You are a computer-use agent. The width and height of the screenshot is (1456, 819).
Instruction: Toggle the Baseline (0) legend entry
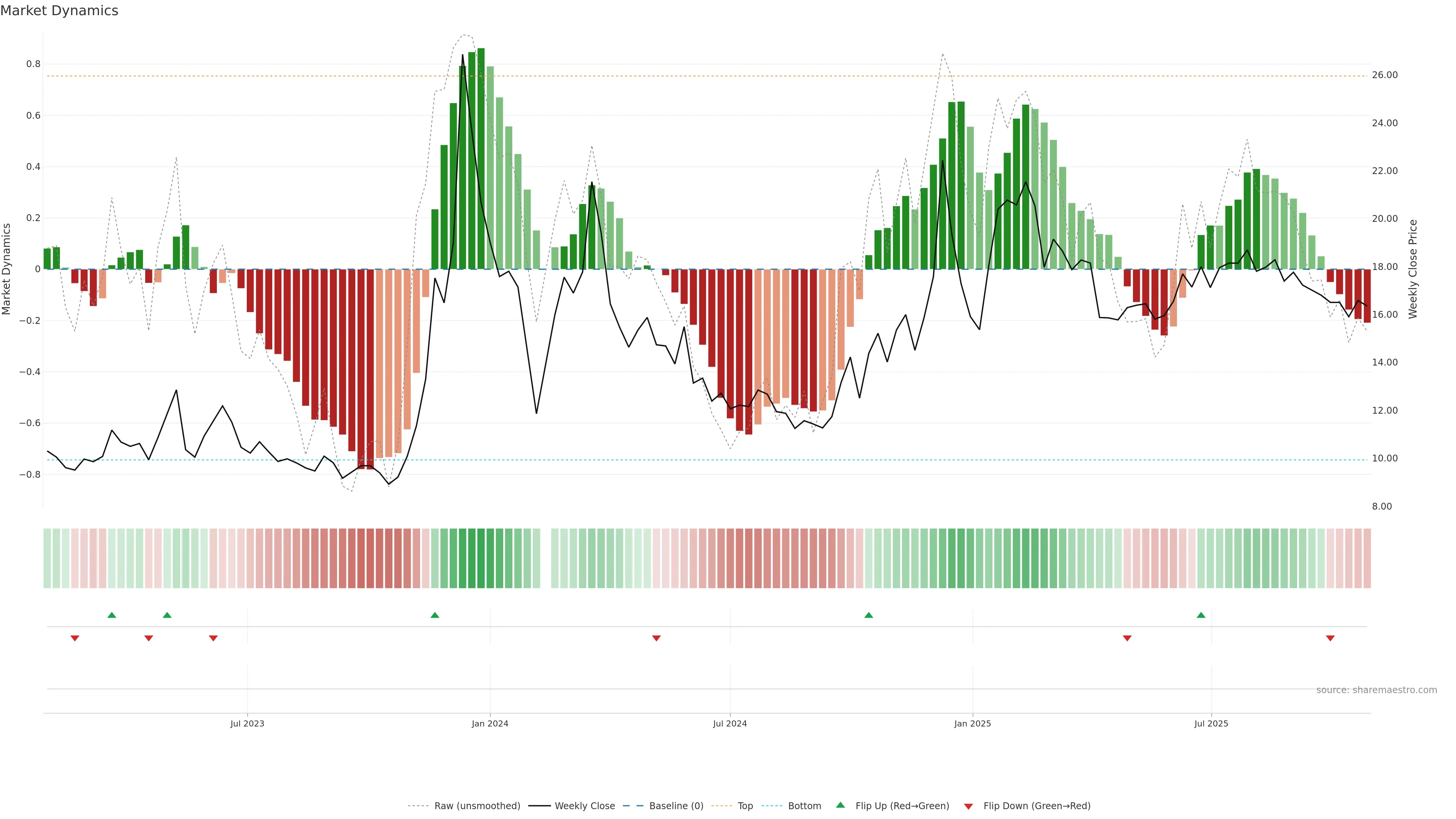click(676, 806)
